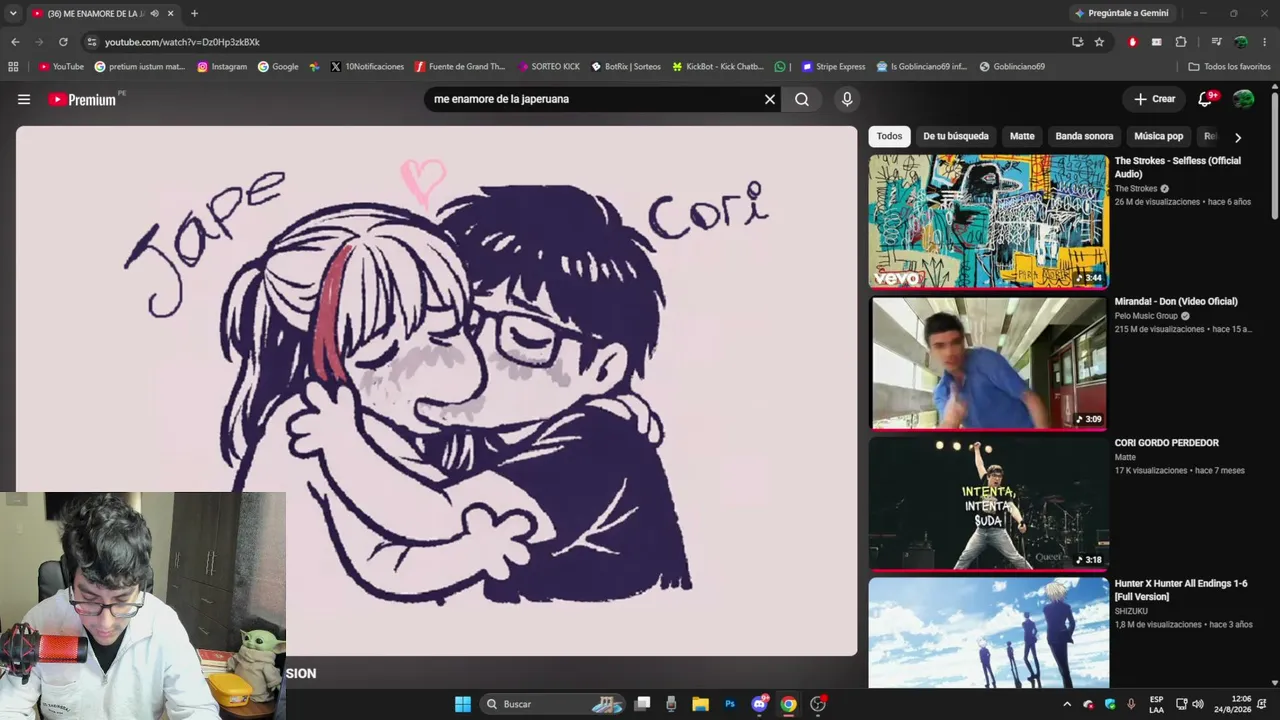Close the ME ENAMORE DE LA tab

pos(171,13)
